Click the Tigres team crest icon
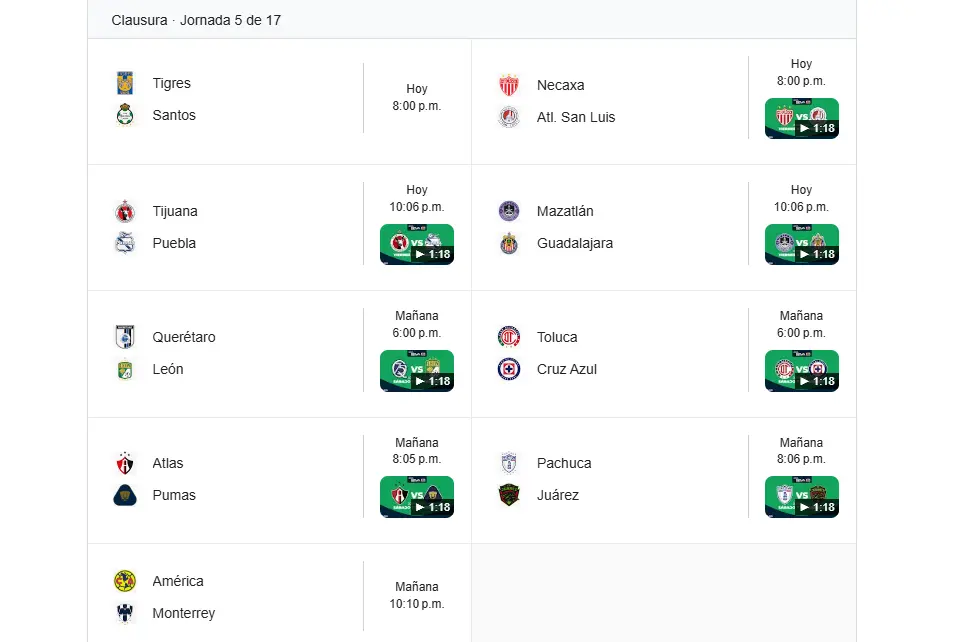Screen dimensions: 955x642 (124, 83)
